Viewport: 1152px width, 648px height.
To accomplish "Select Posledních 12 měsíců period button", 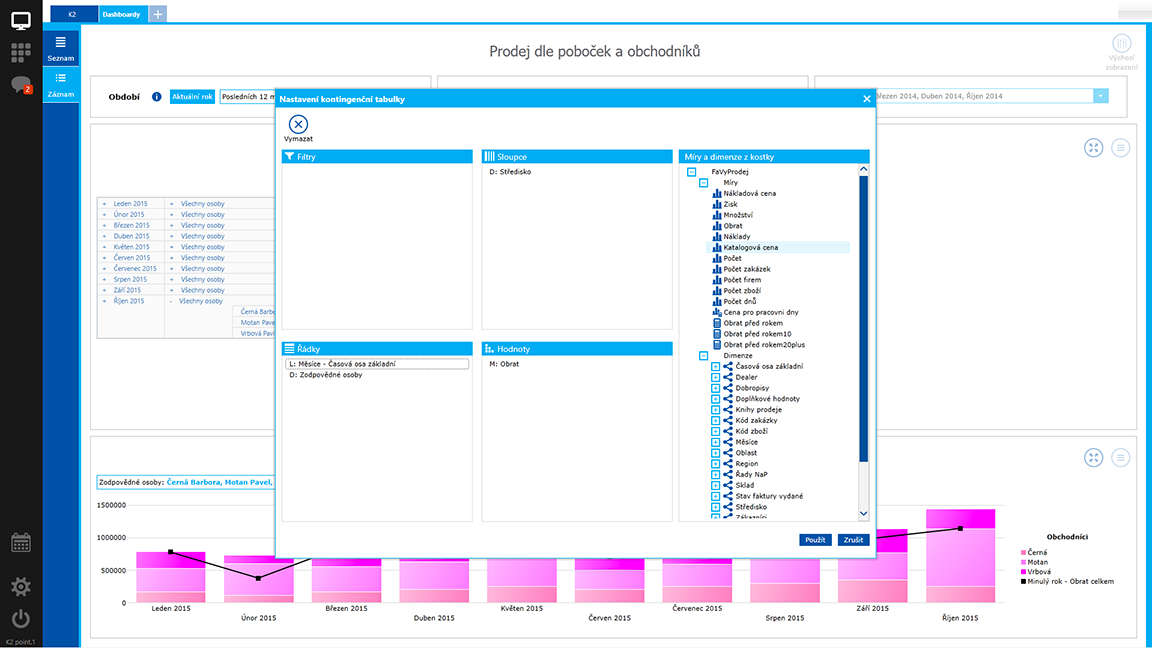I will (x=248, y=96).
